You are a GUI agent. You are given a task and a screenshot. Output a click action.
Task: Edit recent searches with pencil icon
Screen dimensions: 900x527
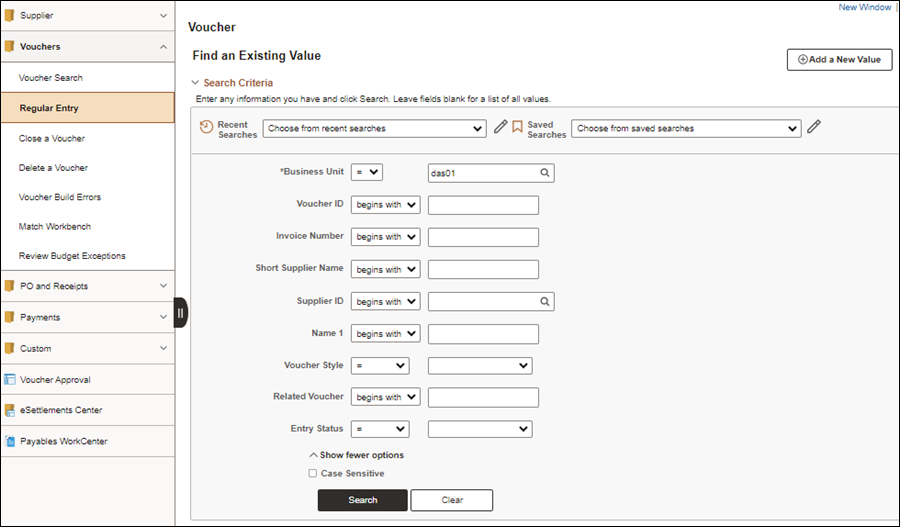pyautogui.click(x=501, y=126)
